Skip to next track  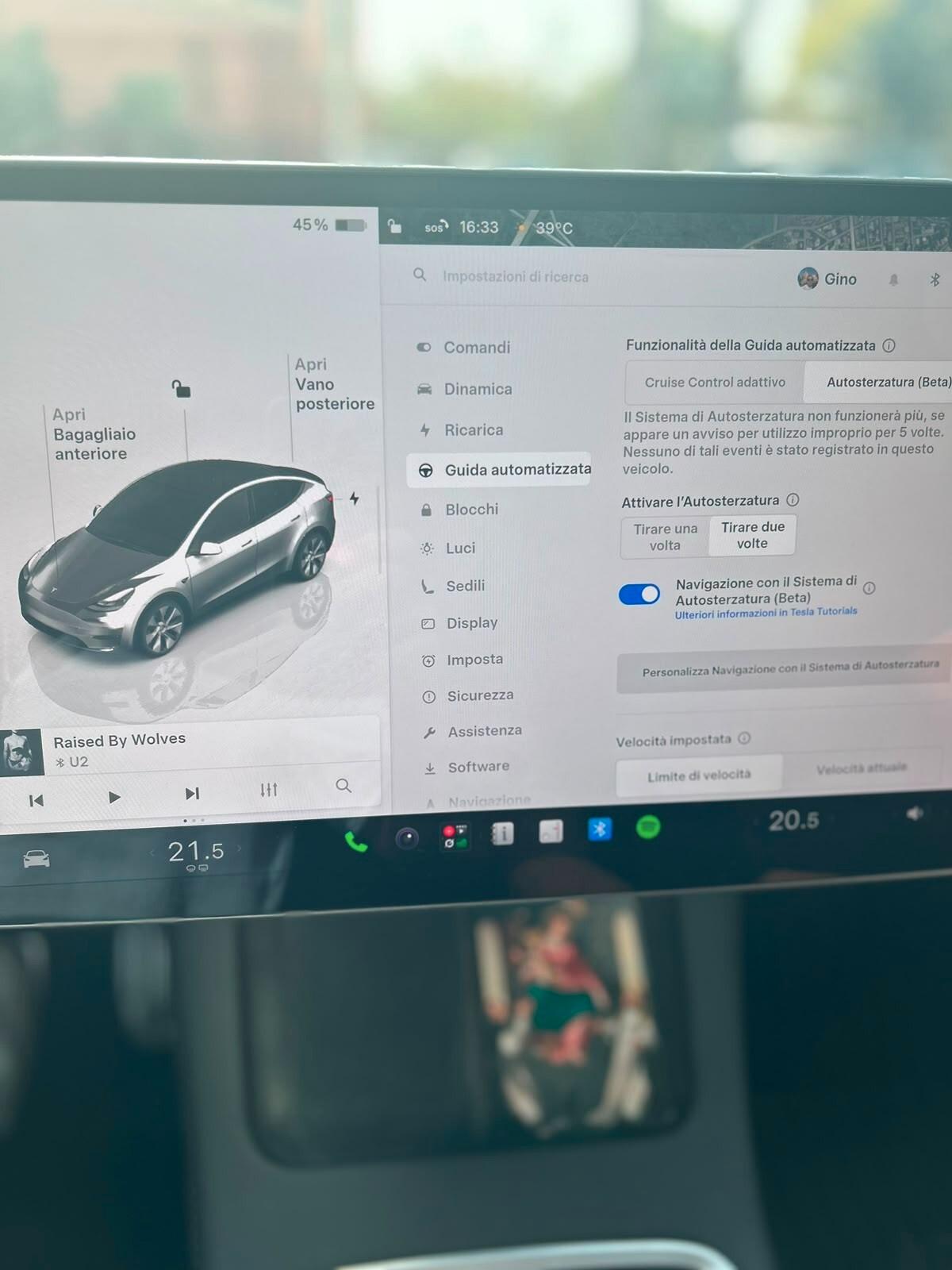point(192,794)
